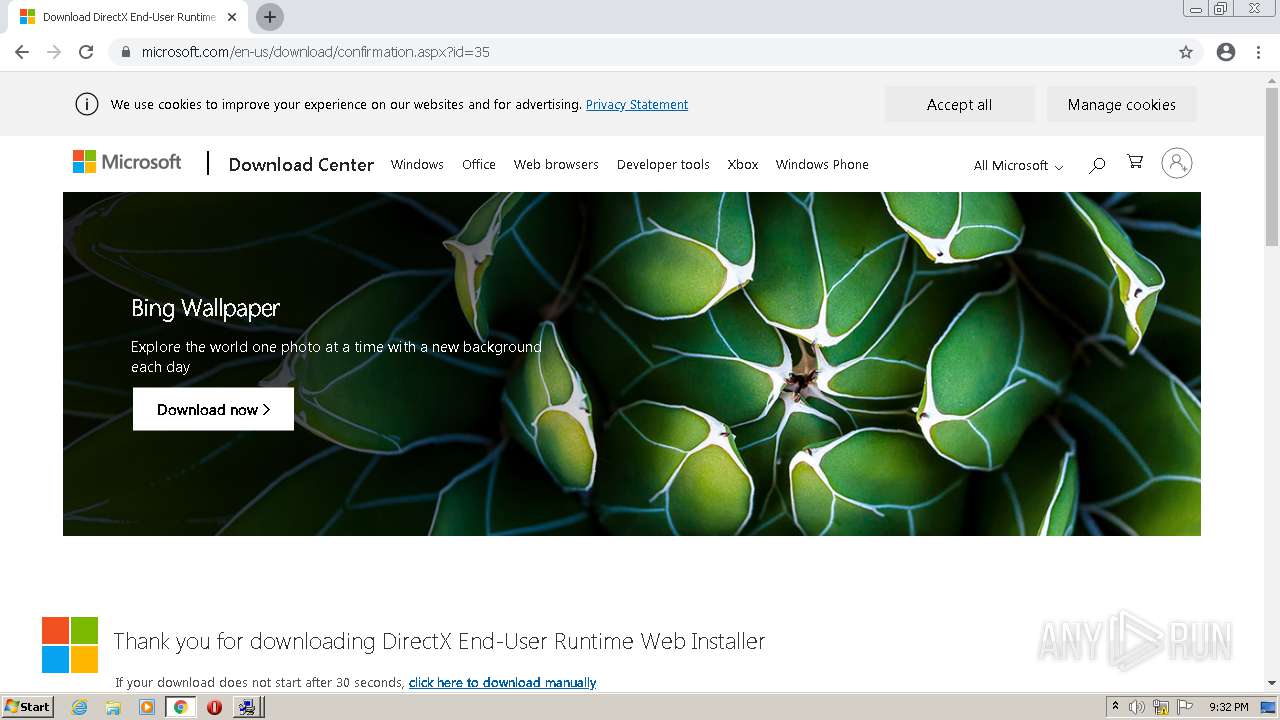Click the scrollbar down arrow
The width and height of the screenshot is (1280, 720).
tap(1272, 683)
